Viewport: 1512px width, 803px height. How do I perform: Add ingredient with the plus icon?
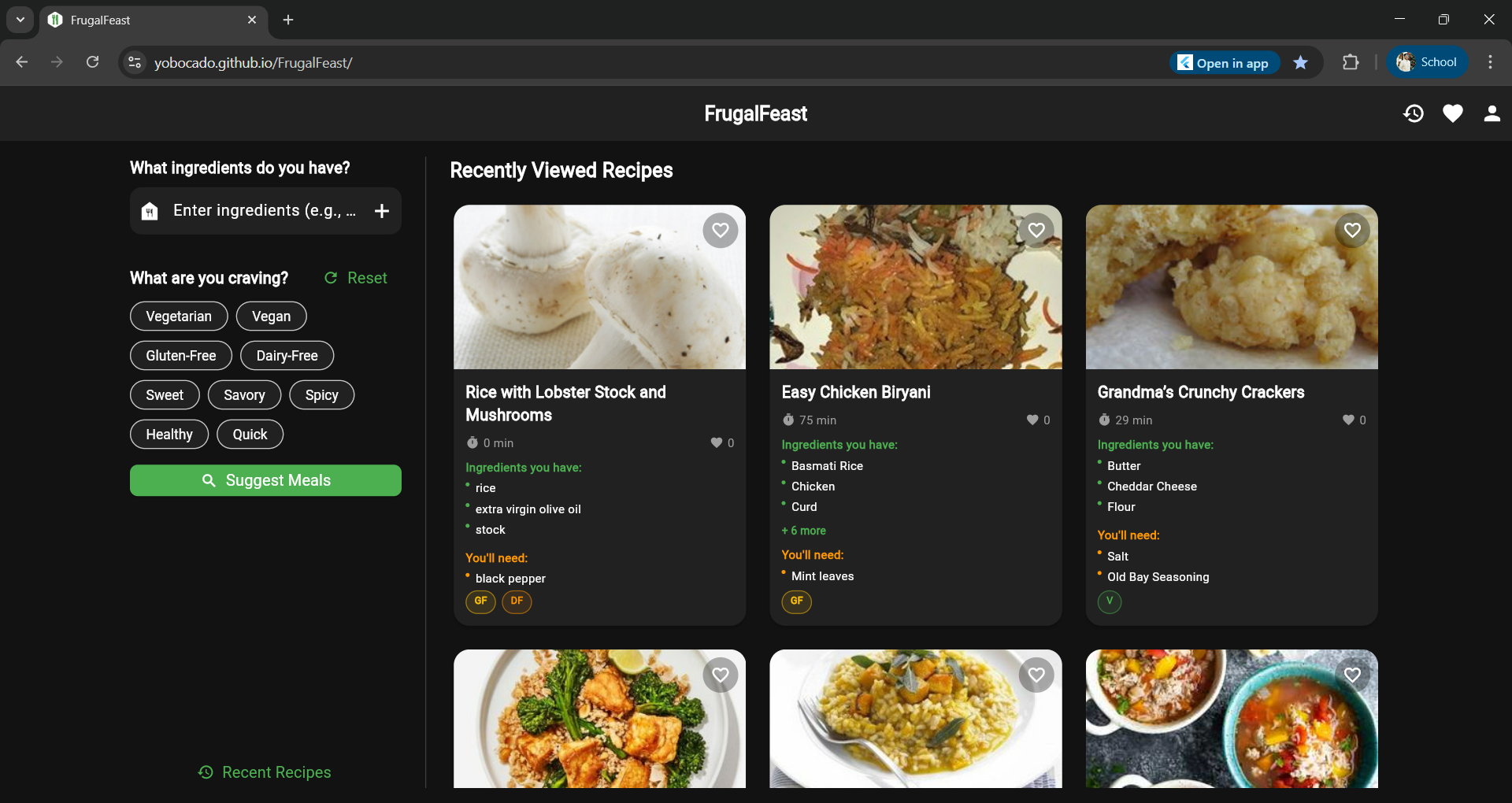(x=382, y=211)
